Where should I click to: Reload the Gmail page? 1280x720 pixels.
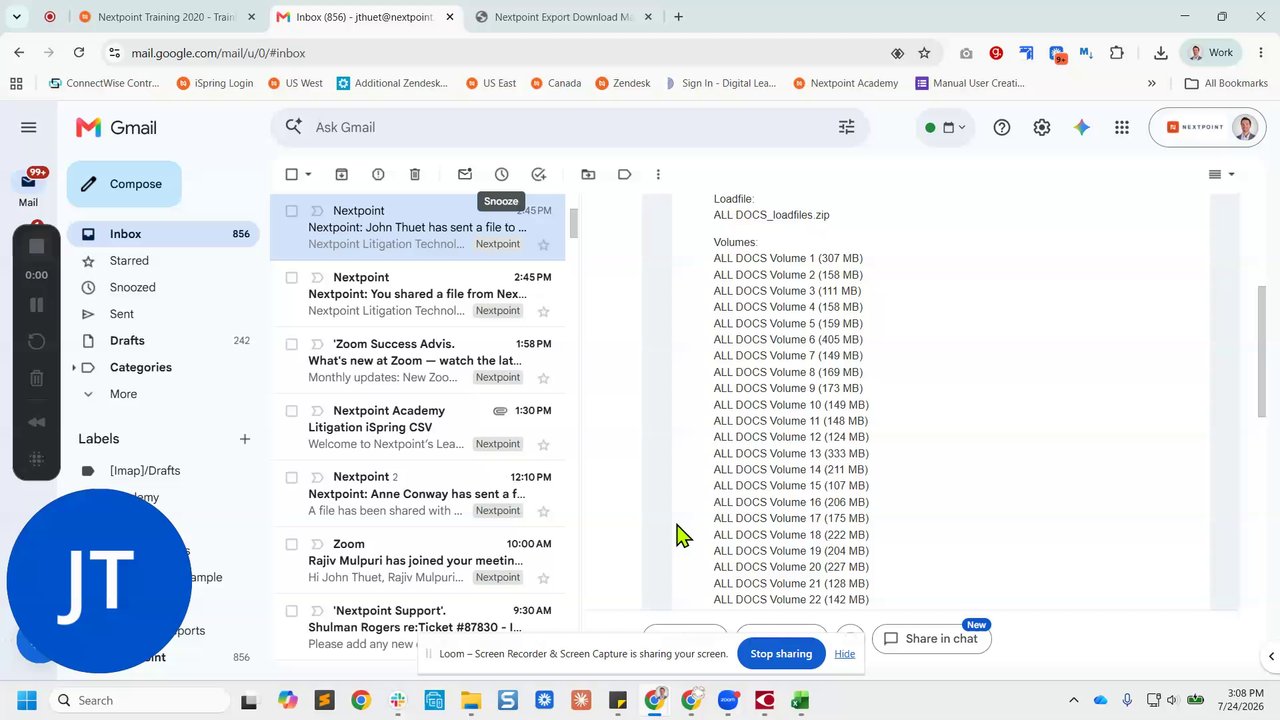tap(79, 53)
